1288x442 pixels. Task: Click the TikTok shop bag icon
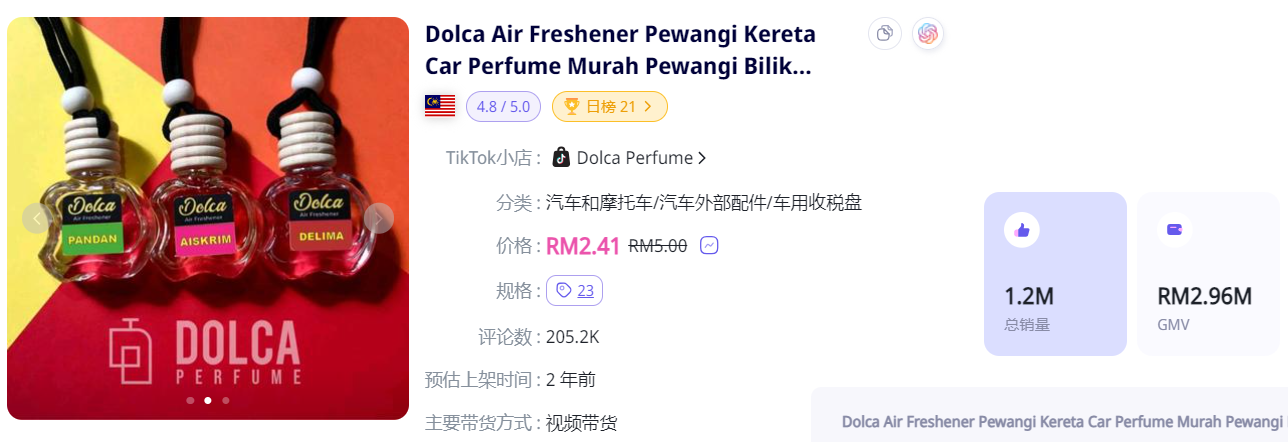pyautogui.click(x=561, y=158)
